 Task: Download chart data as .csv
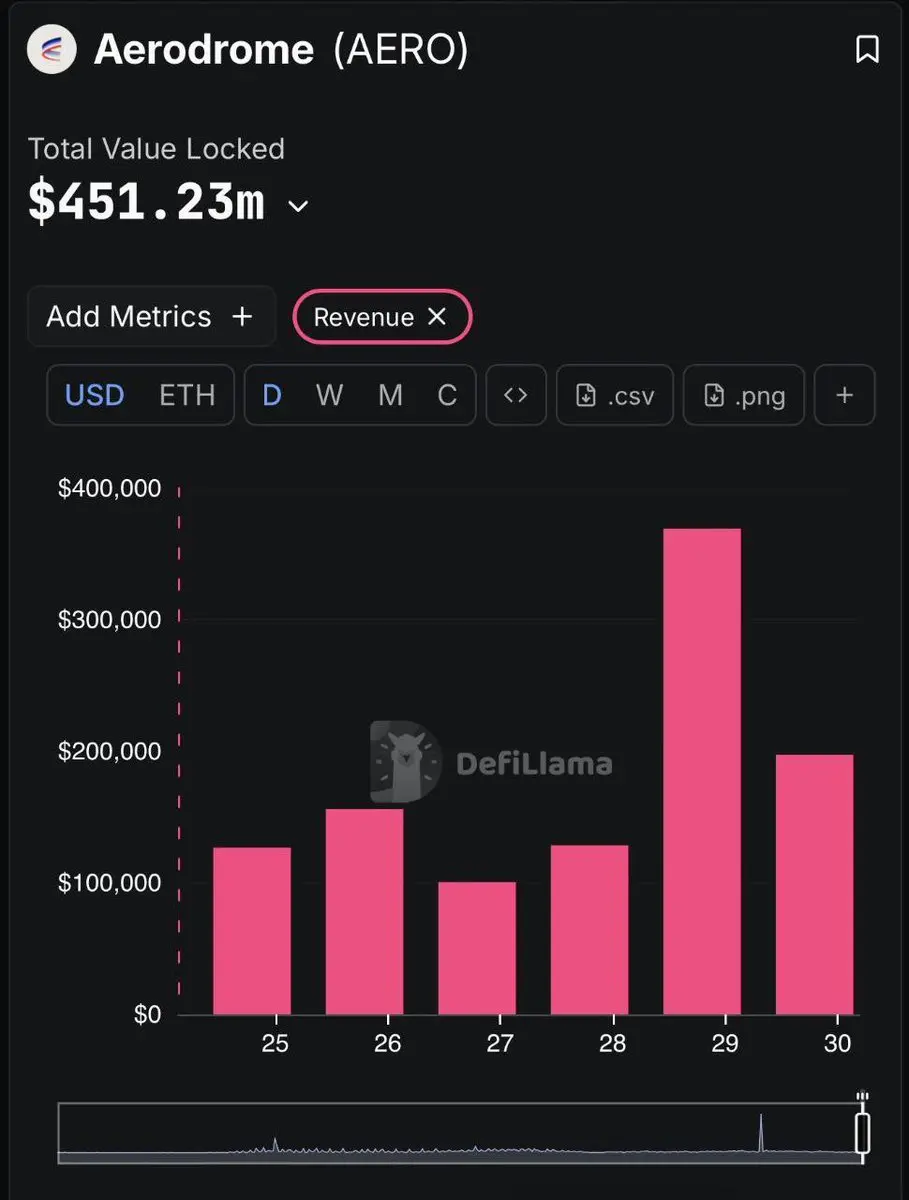coord(615,395)
